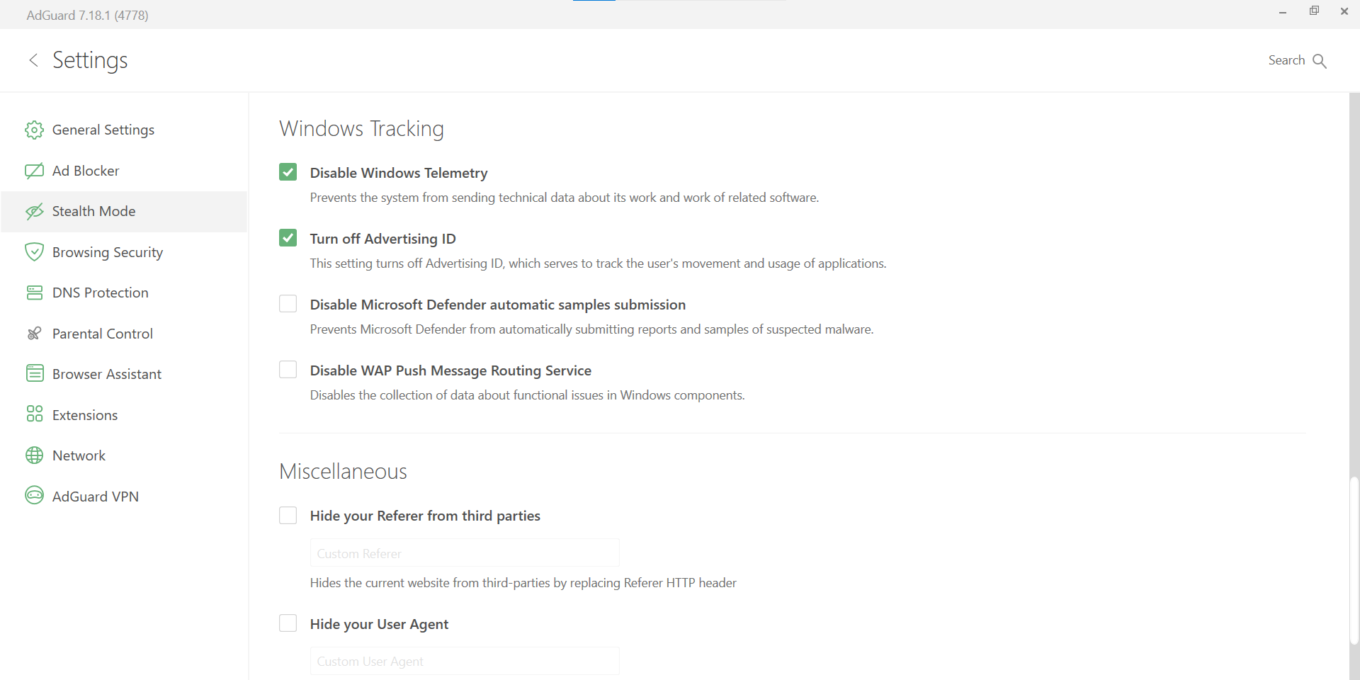1360x680 pixels.
Task: Uncheck Disable Windows Telemetry
Action: (x=287, y=171)
